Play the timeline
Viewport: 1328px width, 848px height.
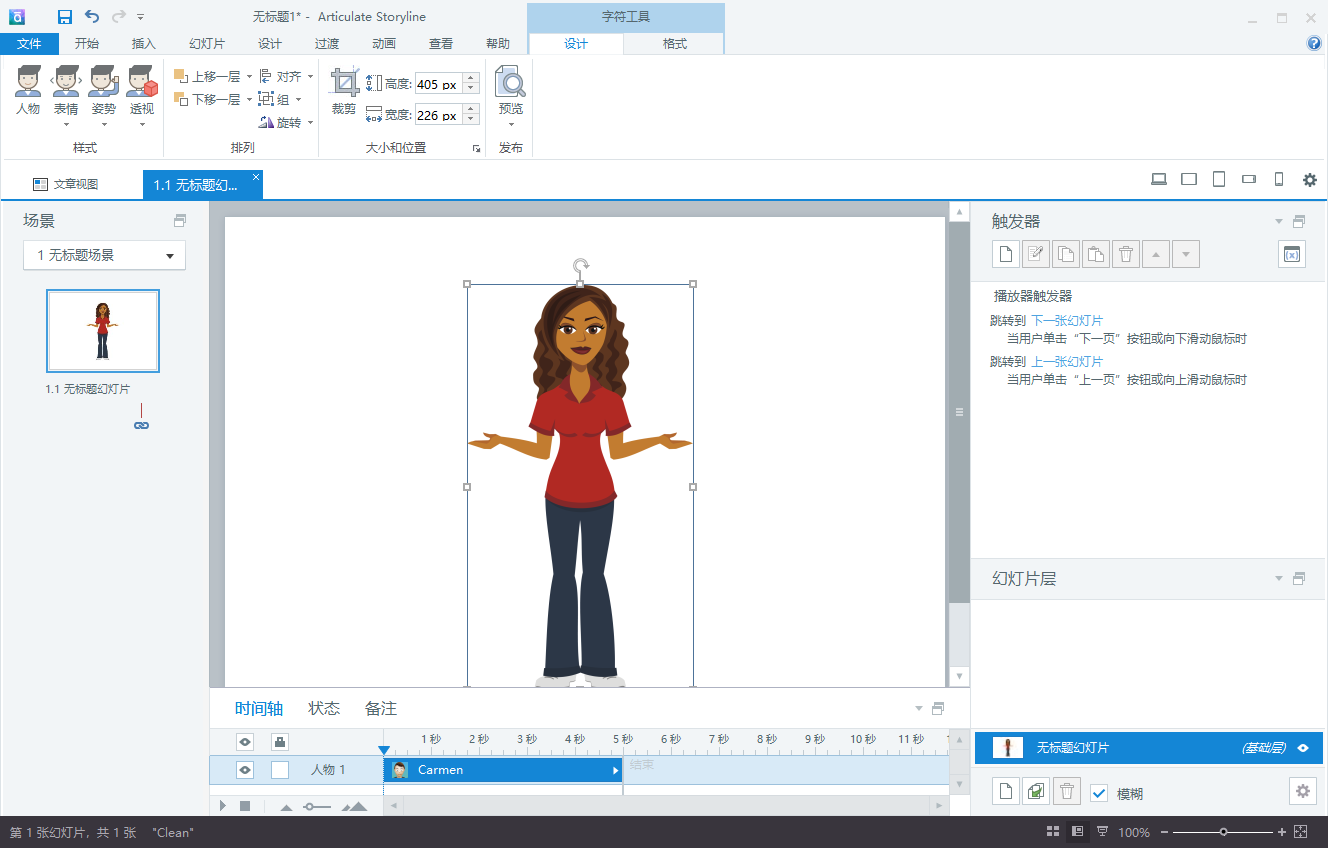point(223,806)
